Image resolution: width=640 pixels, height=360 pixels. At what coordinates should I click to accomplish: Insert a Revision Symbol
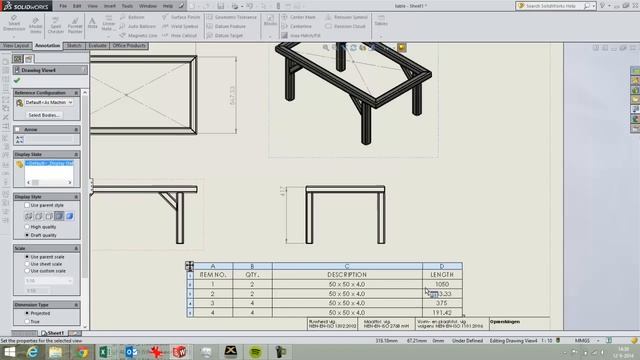(346, 17)
